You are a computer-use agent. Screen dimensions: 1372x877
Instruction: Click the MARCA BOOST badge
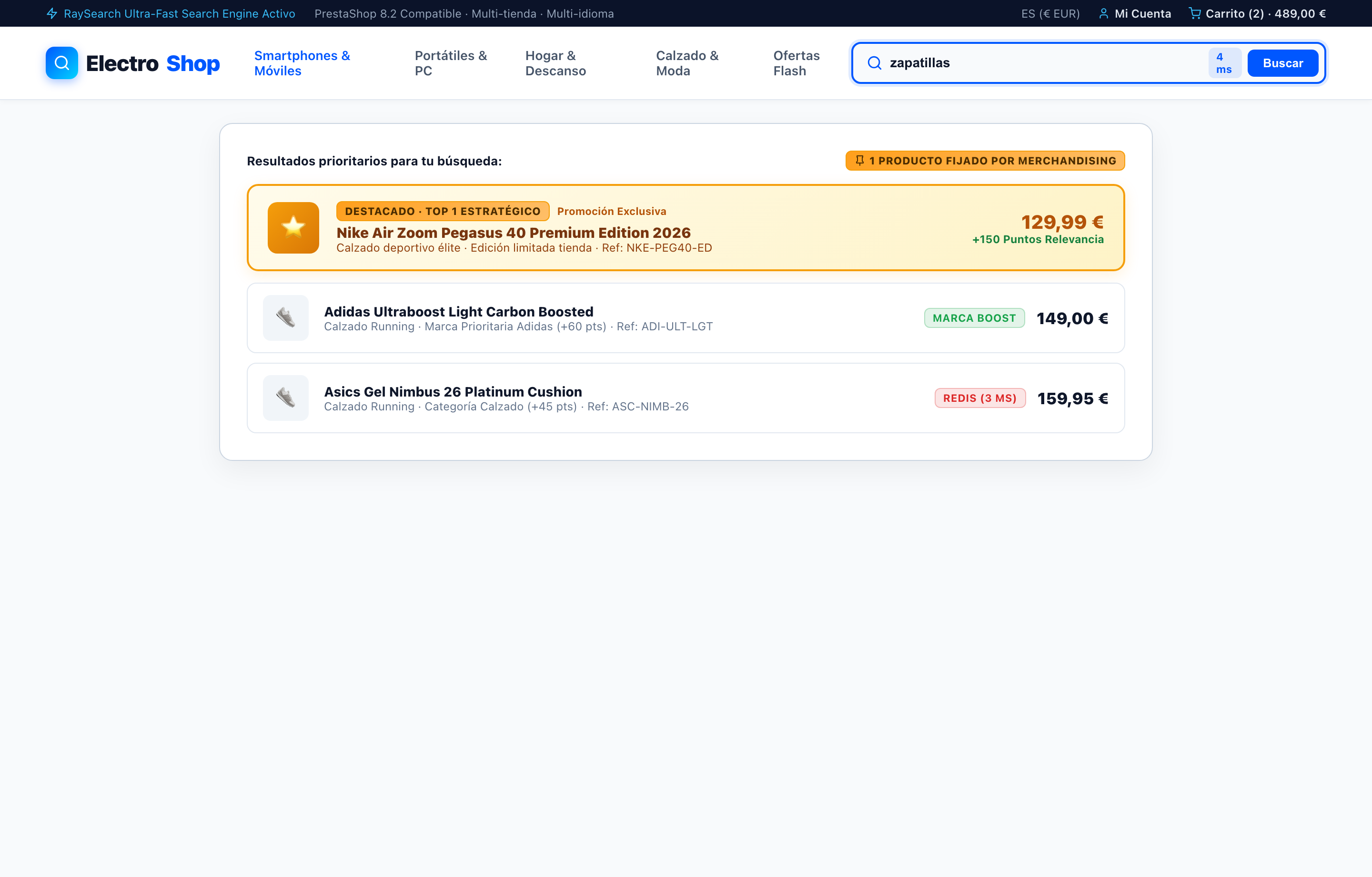974,317
